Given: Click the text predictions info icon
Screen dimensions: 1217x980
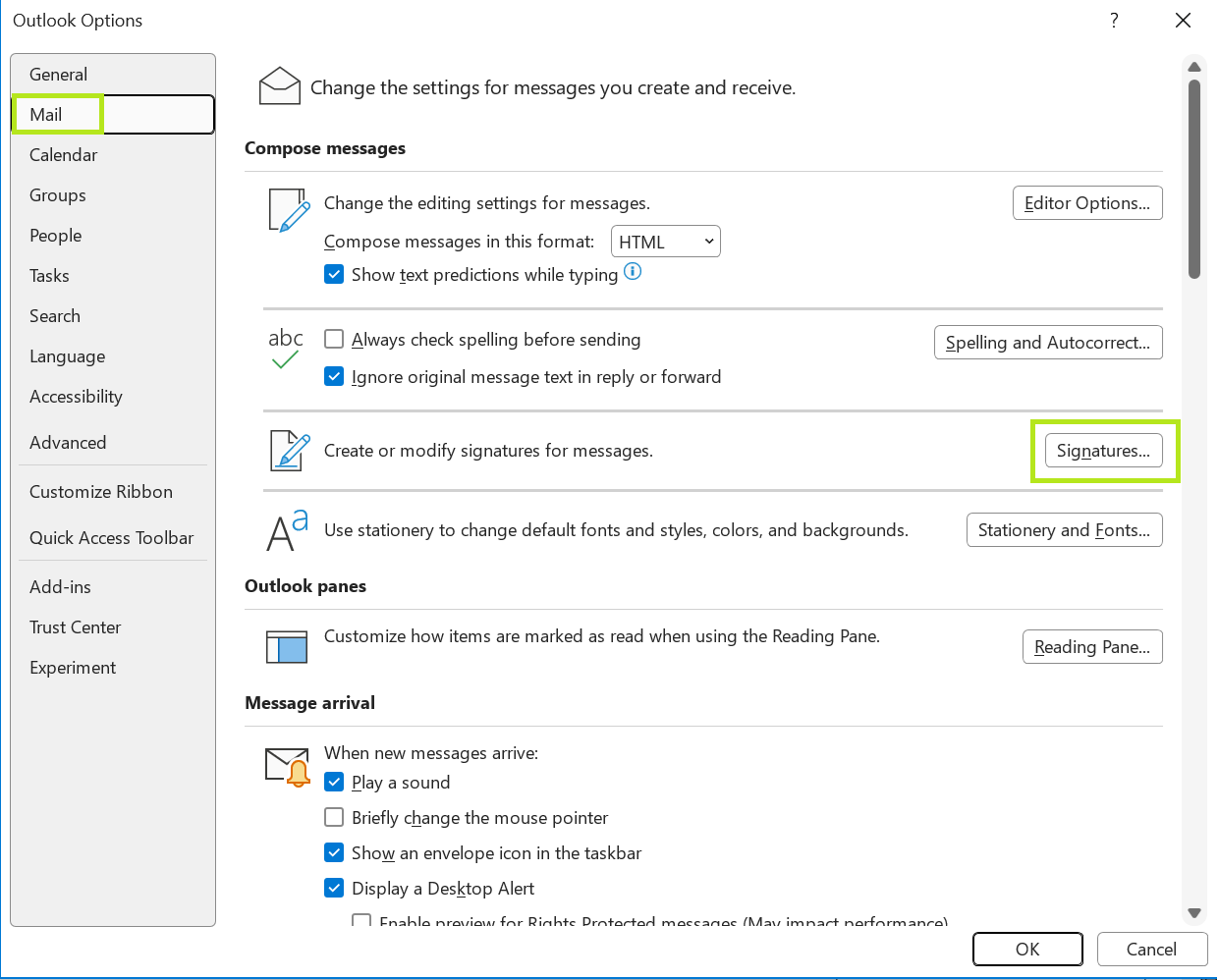Looking at the screenshot, I should pyautogui.click(x=633, y=272).
